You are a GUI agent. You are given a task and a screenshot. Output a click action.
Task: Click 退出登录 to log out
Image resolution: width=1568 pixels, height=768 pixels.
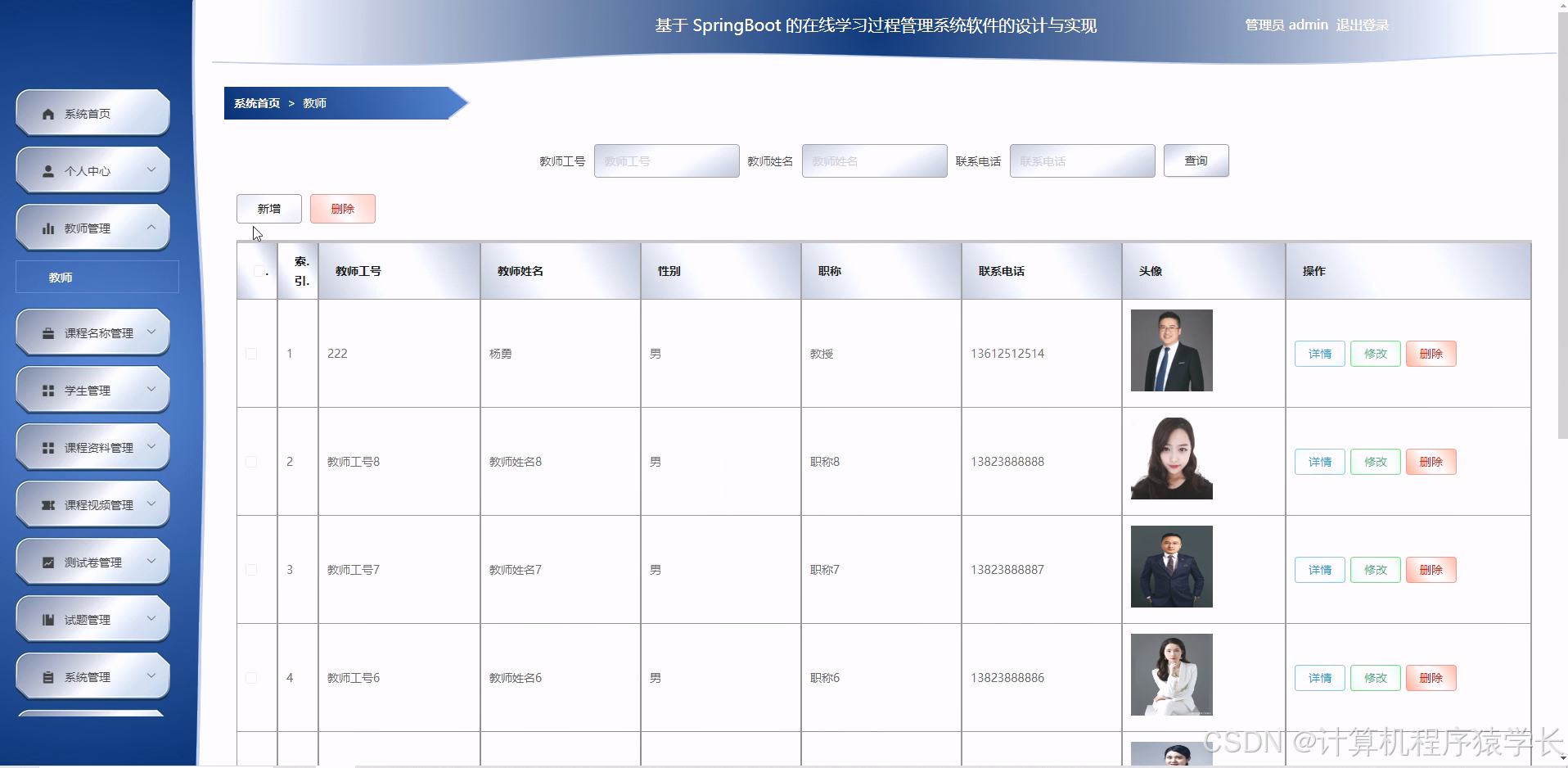[x=1363, y=25]
